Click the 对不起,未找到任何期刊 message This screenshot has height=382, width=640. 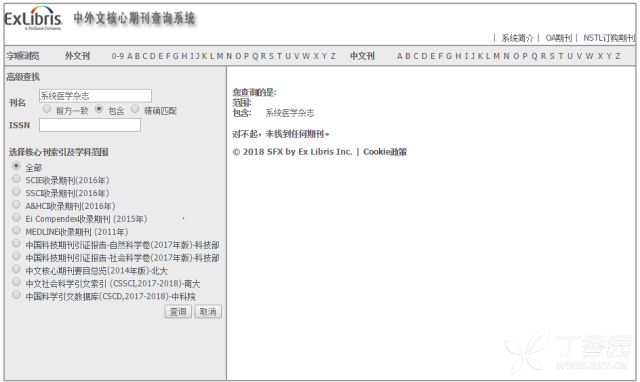[280, 134]
